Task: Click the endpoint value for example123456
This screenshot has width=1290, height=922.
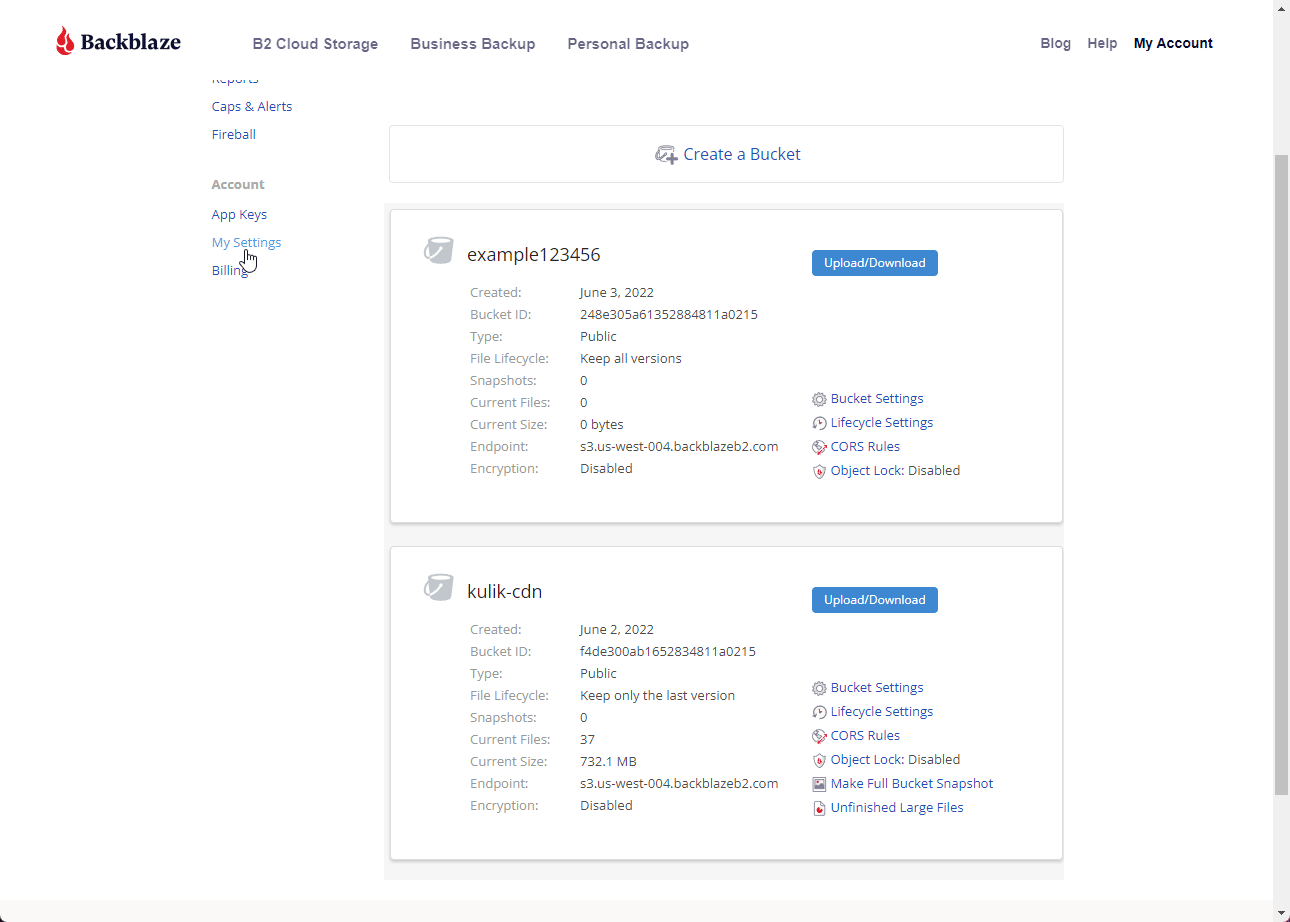Action: coord(679,446)
